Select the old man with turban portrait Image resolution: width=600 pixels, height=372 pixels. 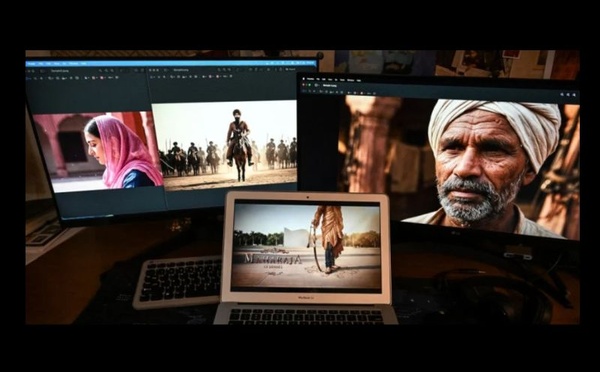[459, 168]
